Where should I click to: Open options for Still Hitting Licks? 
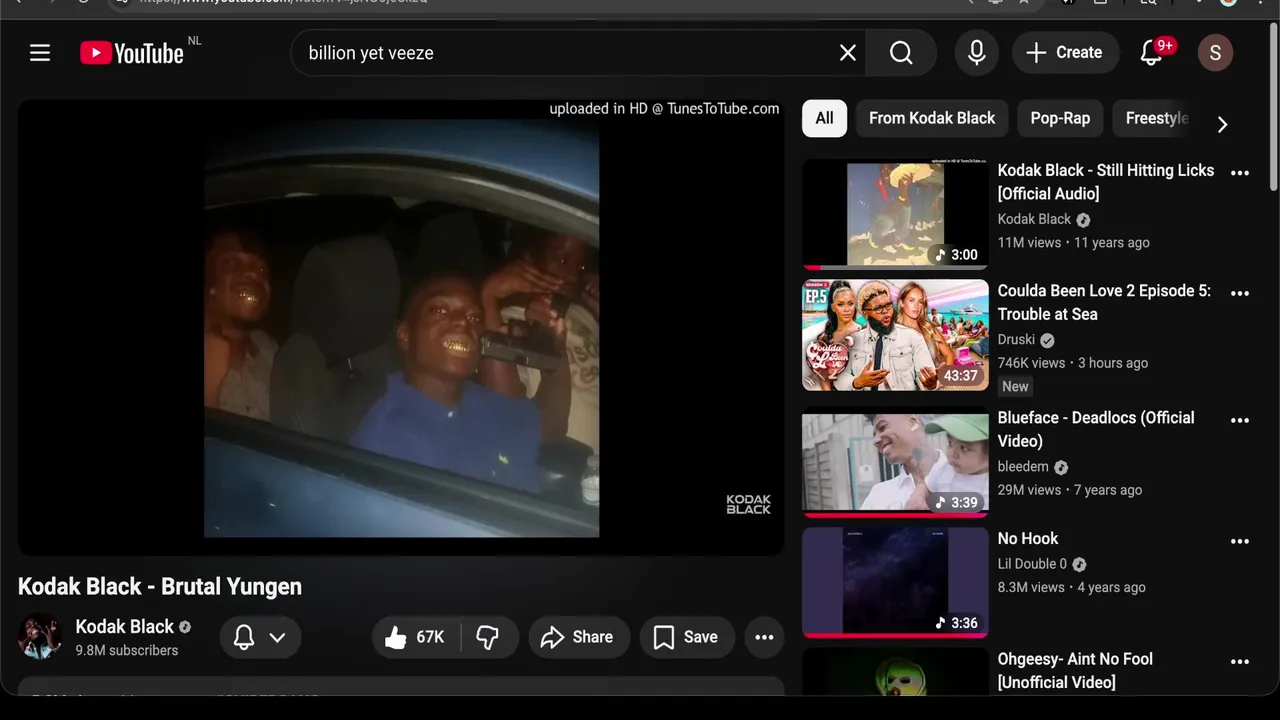(x=1240, y=173)
